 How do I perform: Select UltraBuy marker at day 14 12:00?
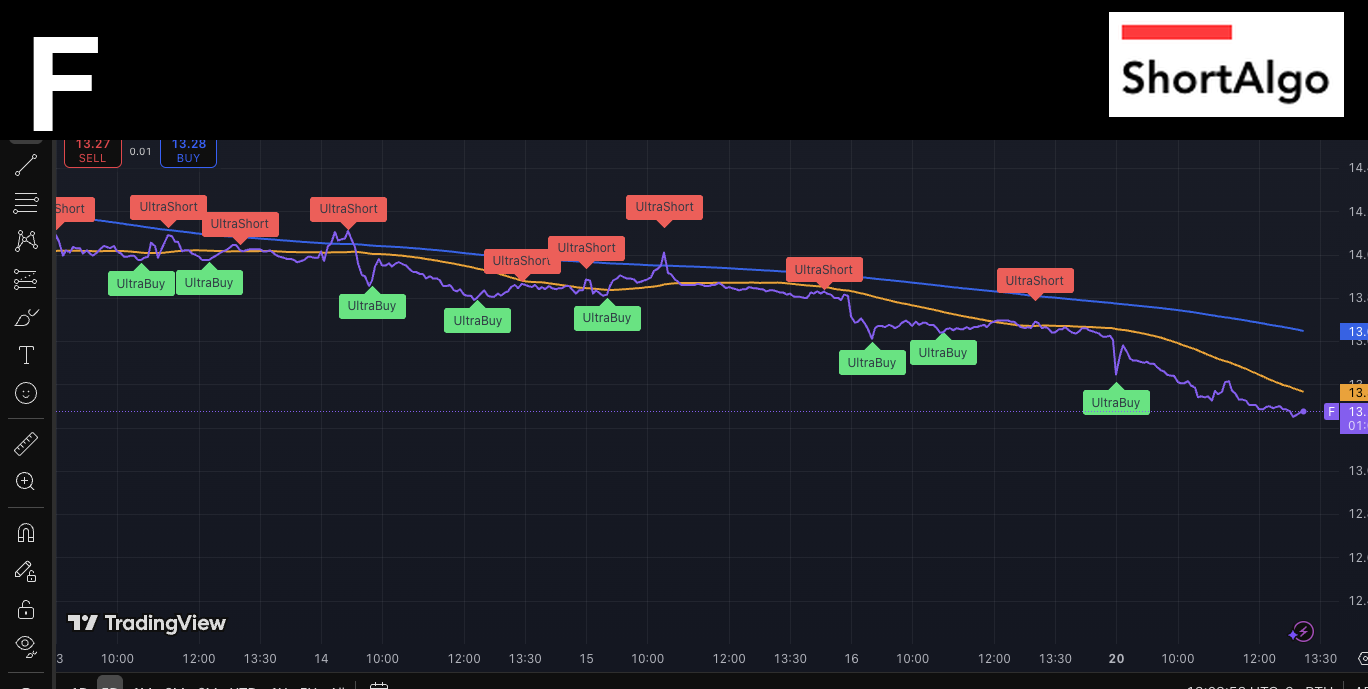[x=478, y=320]
